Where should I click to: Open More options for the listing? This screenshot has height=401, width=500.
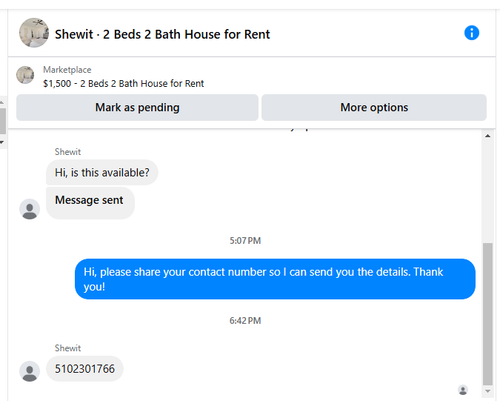coord(374,107)
